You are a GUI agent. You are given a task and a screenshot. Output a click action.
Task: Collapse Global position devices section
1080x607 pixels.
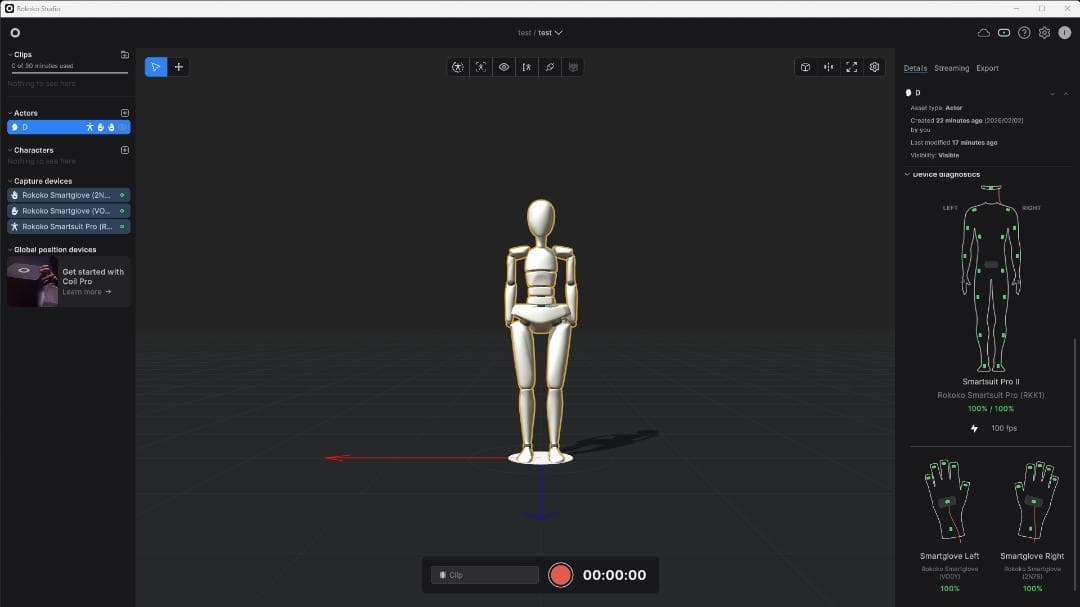[x=10, y=249]
